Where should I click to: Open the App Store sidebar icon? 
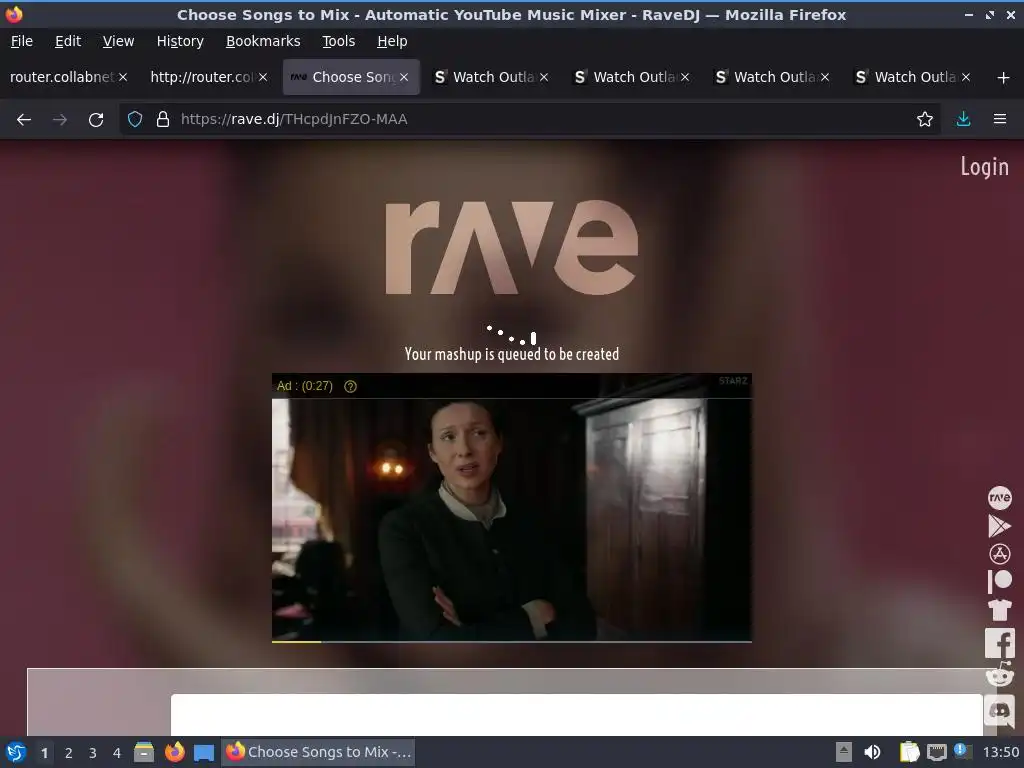click(x=1000, y=554)
